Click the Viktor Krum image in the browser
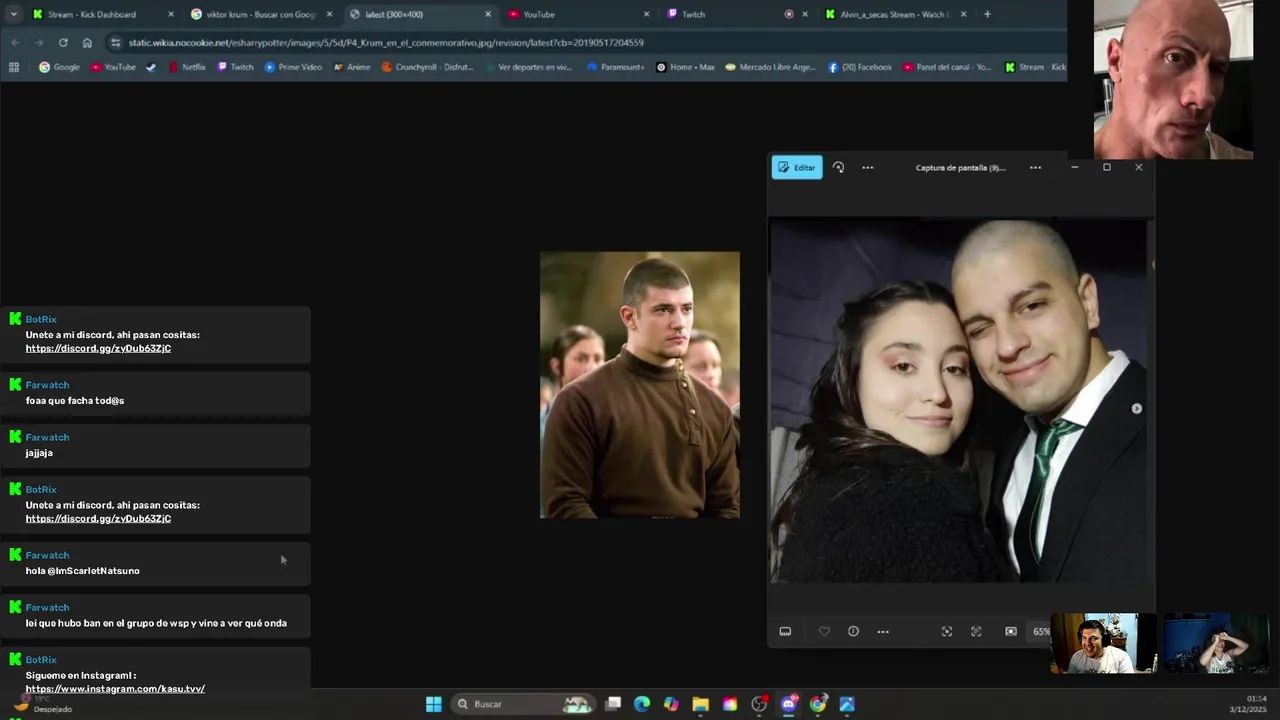Screen dimensions: 1280x720 tap(640, 385)
